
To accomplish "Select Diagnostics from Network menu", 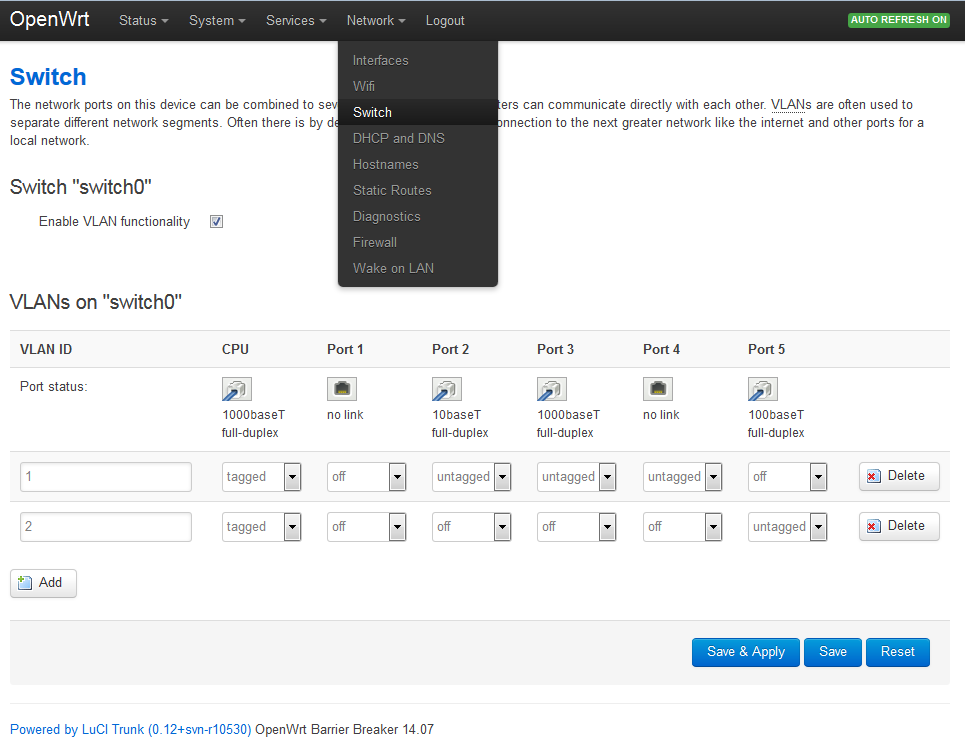I will pyautogui.click(x=418, y=216).
